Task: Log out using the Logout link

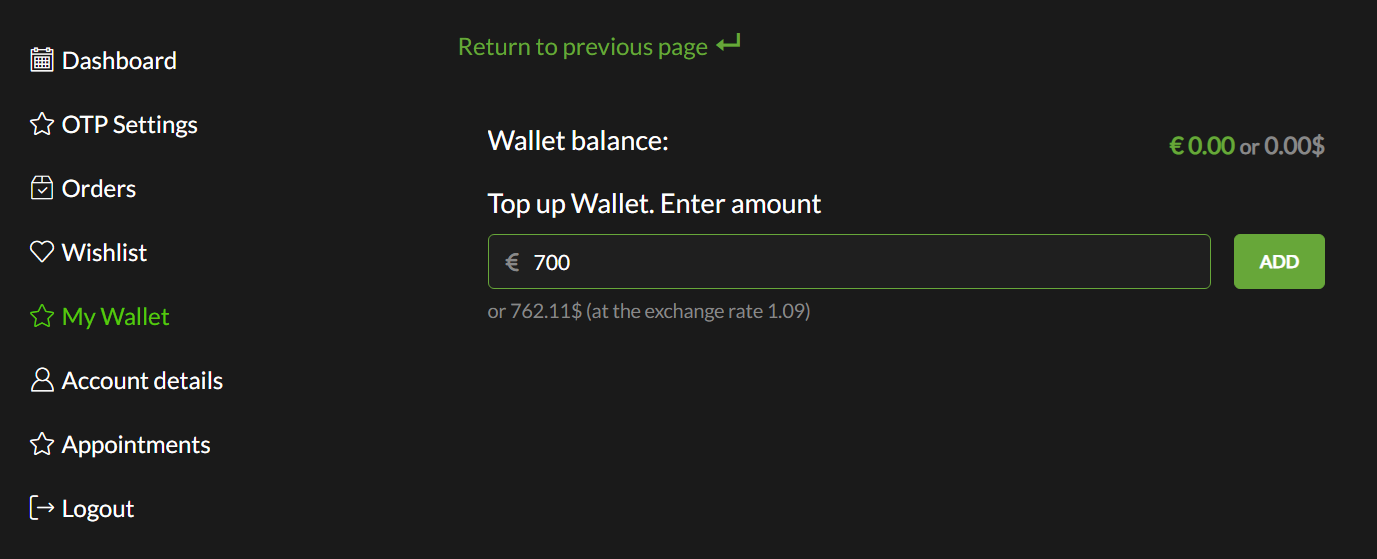Action: tap(98, 509)
